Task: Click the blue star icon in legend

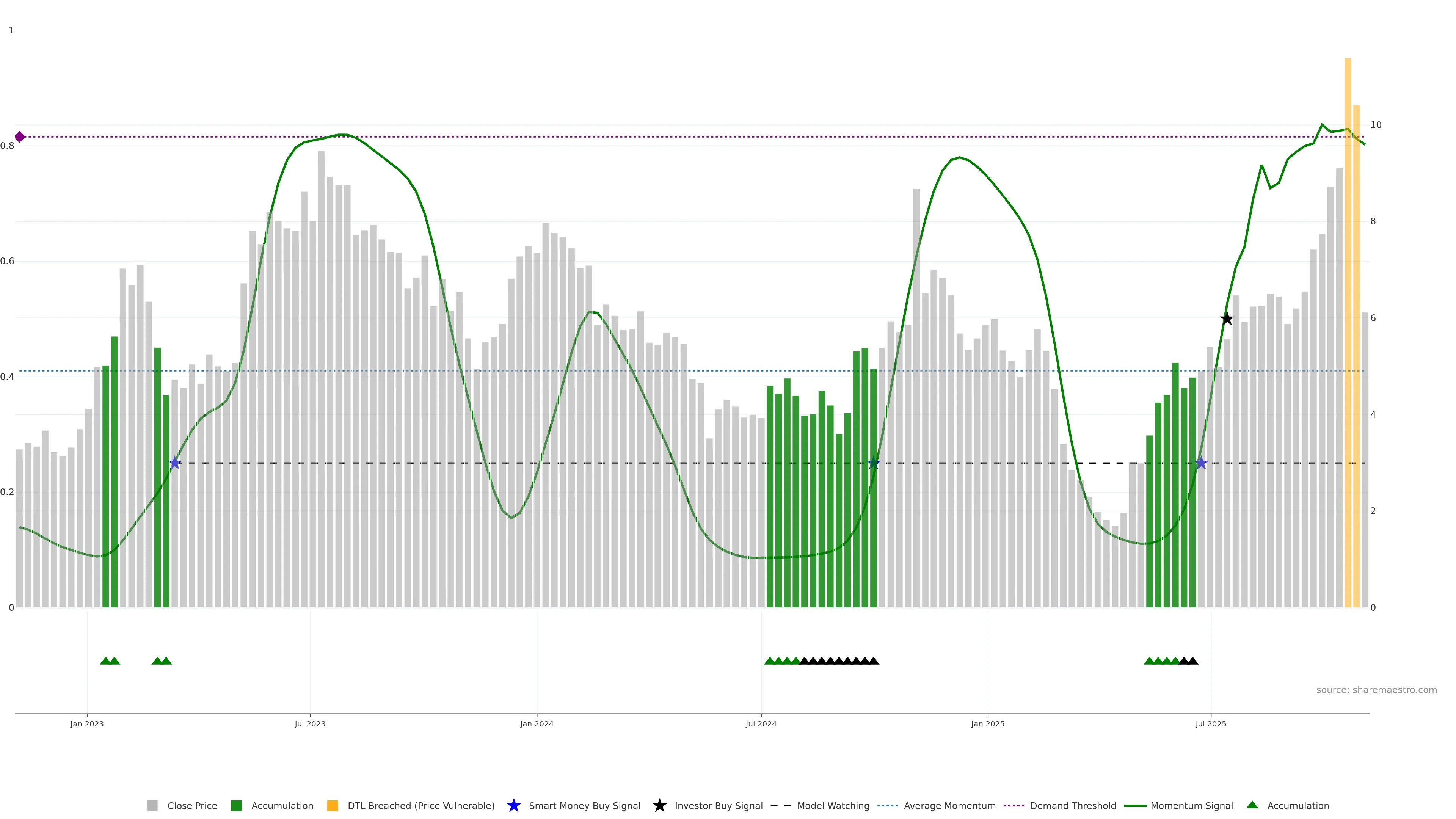Action: tap(513, 805)
